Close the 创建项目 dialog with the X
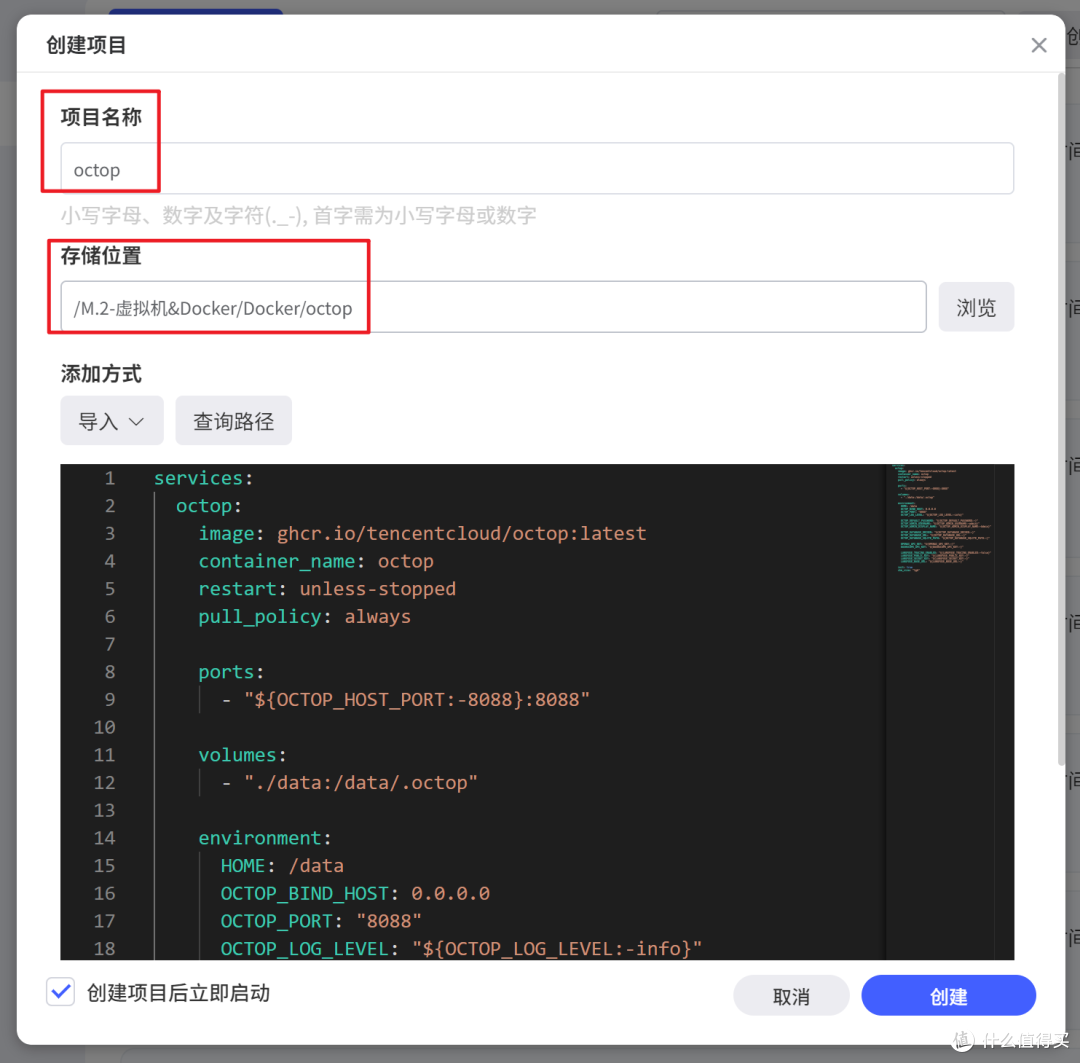This screenshot has width=1080, height=1063. point(1039,45)
